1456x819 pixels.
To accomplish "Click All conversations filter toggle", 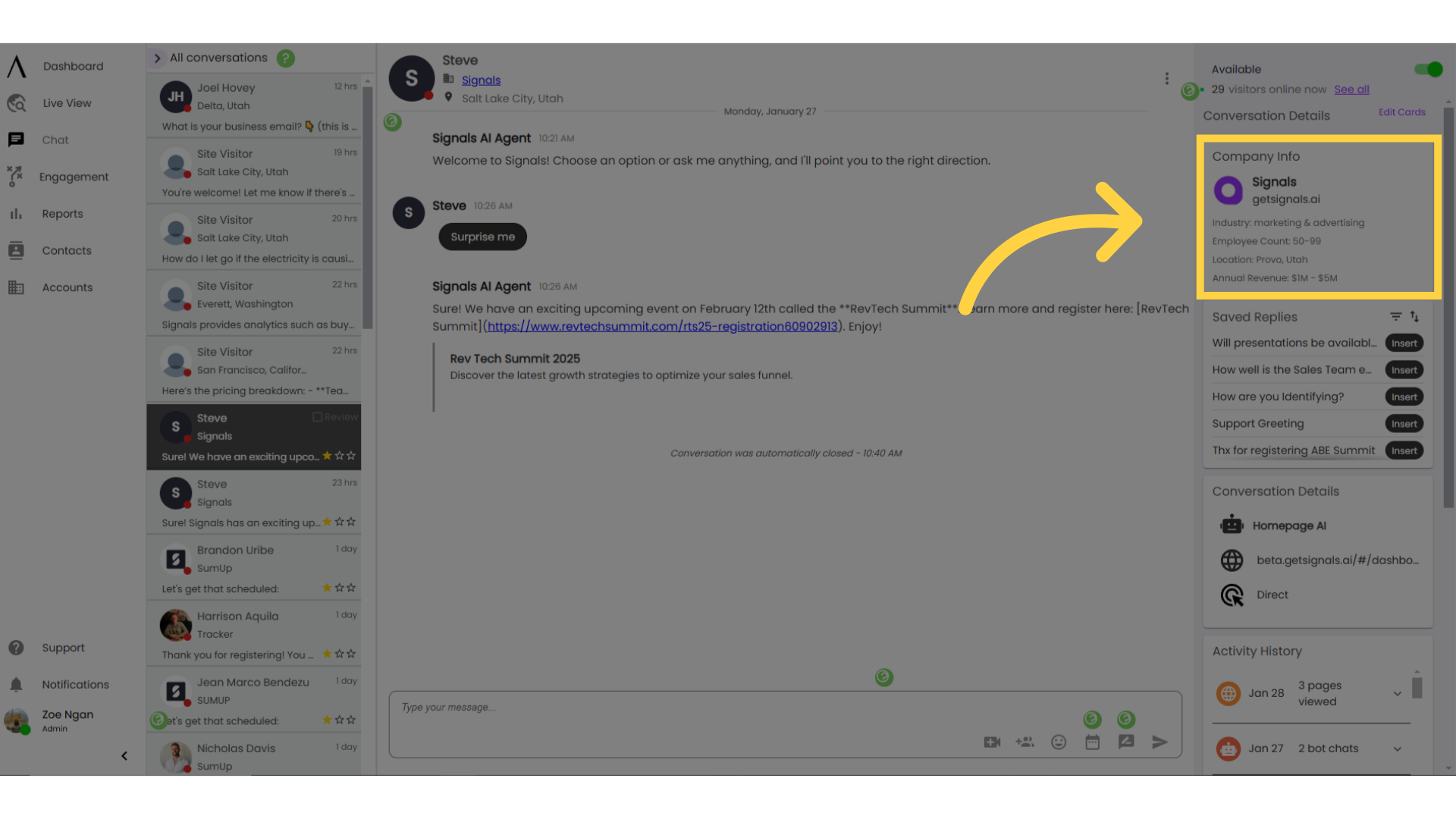I will pos(157,57).
